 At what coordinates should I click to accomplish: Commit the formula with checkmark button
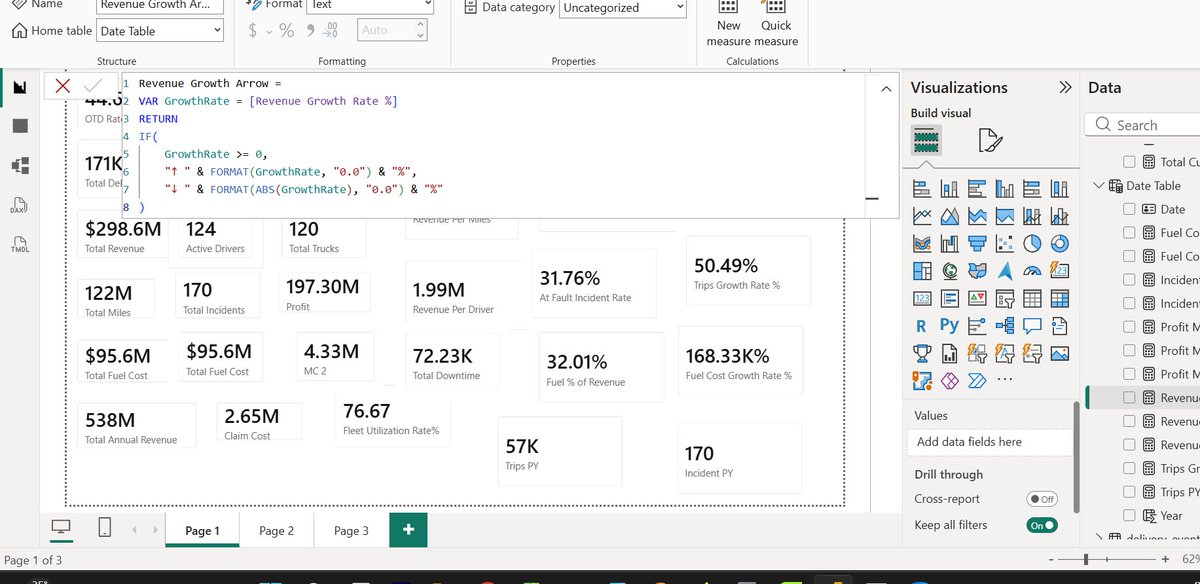(x=93, y=86)
